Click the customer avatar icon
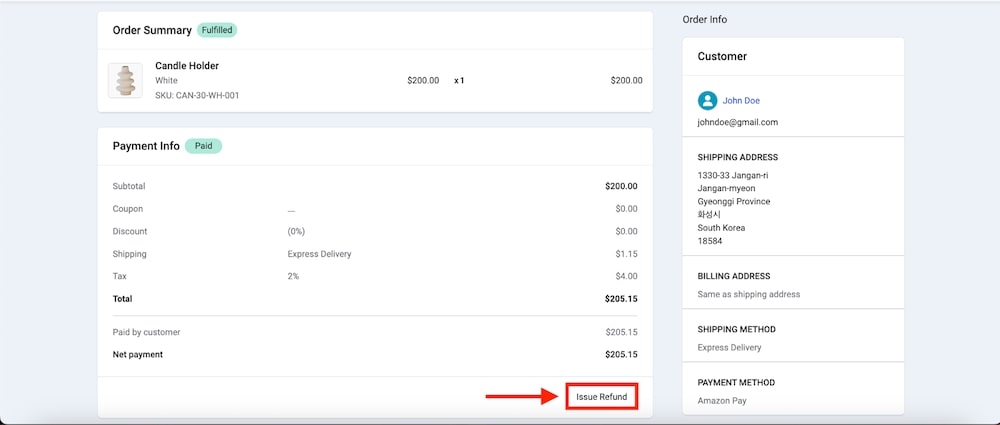 707,100
